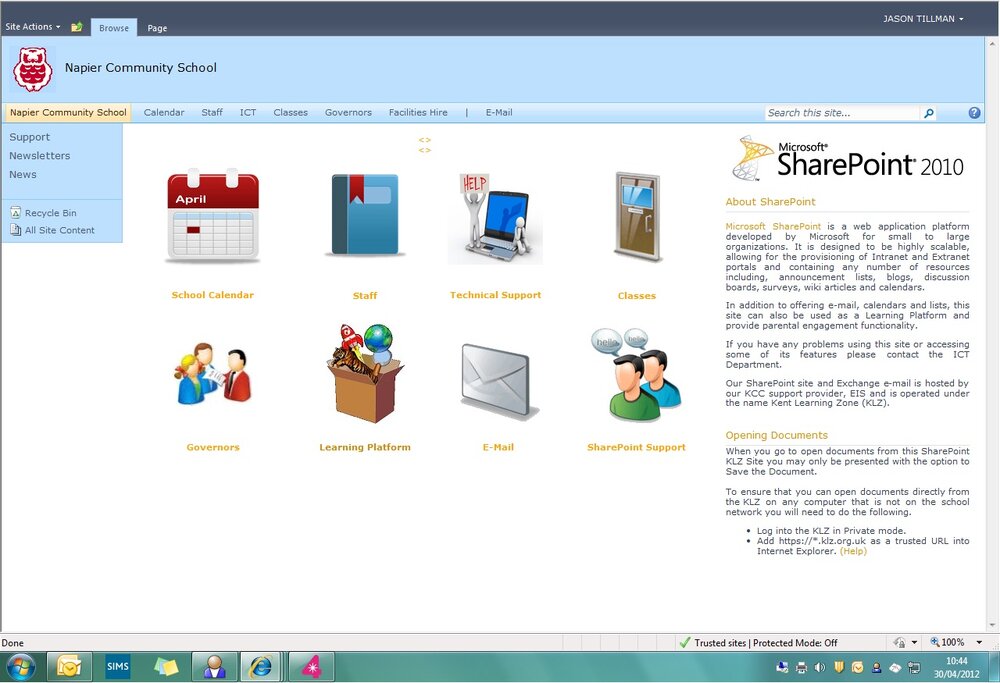Viewport: 1000px width, 683px height.
Task: Switch to Internet Explorer in taskbar
Action: tap(261, 667)
